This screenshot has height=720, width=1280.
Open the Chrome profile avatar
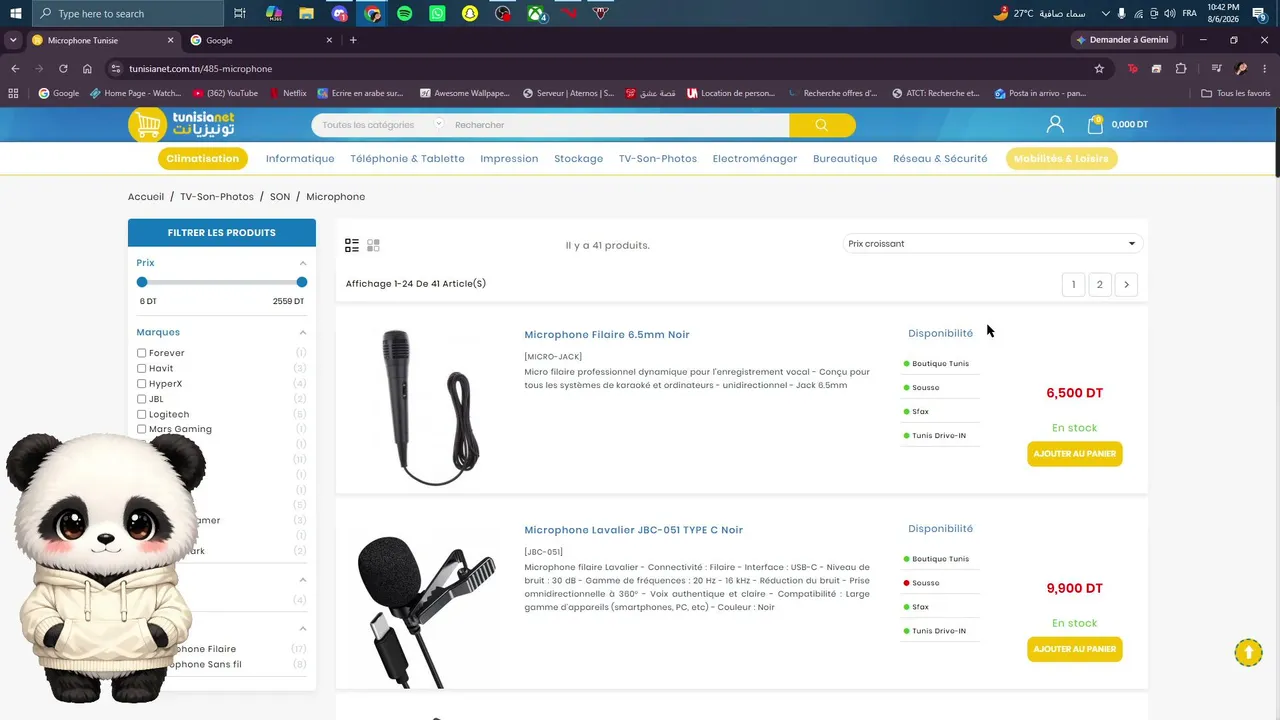click(x=1241, y=69)
